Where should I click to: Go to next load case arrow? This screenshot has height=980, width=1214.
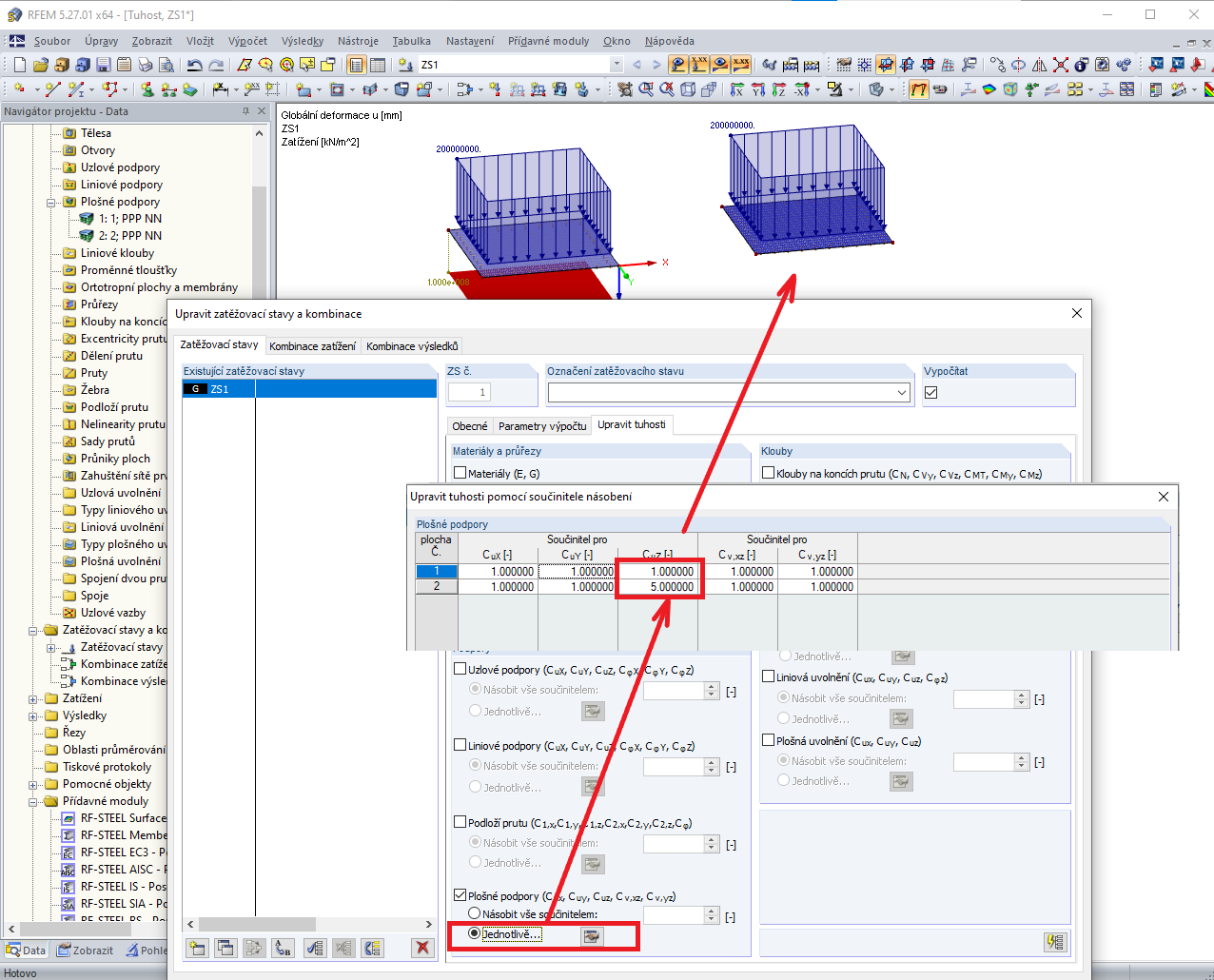click(656, 65)
